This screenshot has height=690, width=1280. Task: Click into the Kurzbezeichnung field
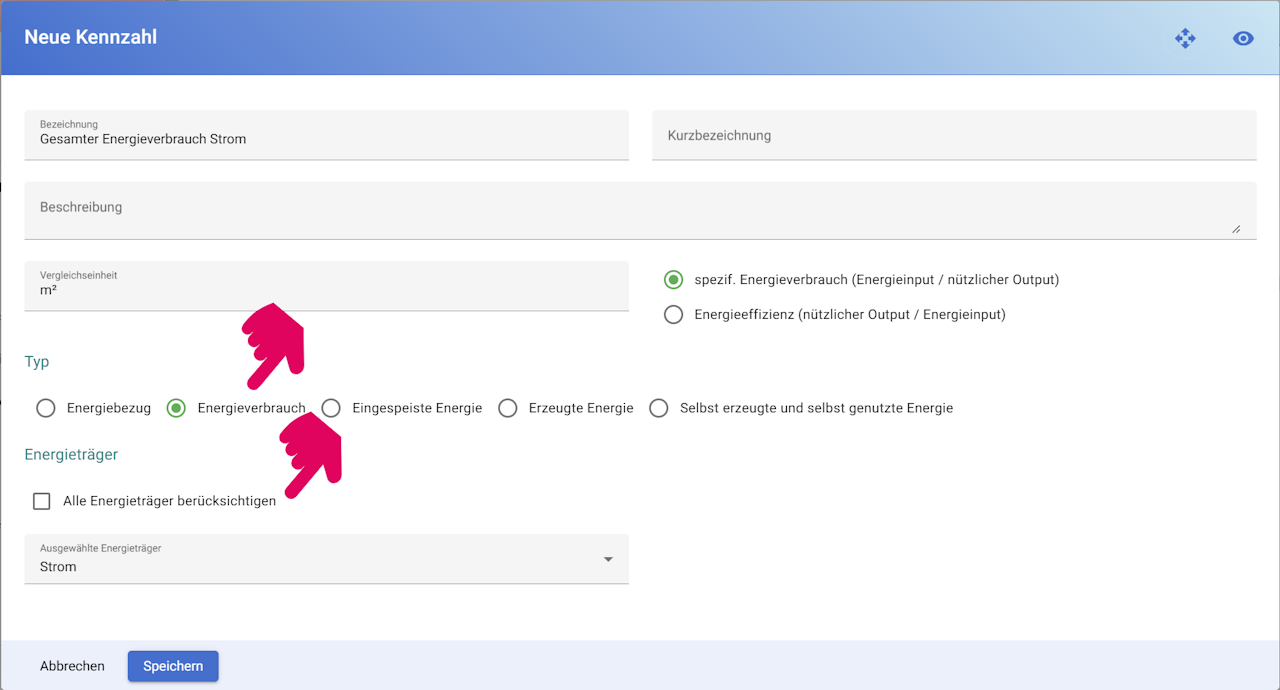point(954,135)
